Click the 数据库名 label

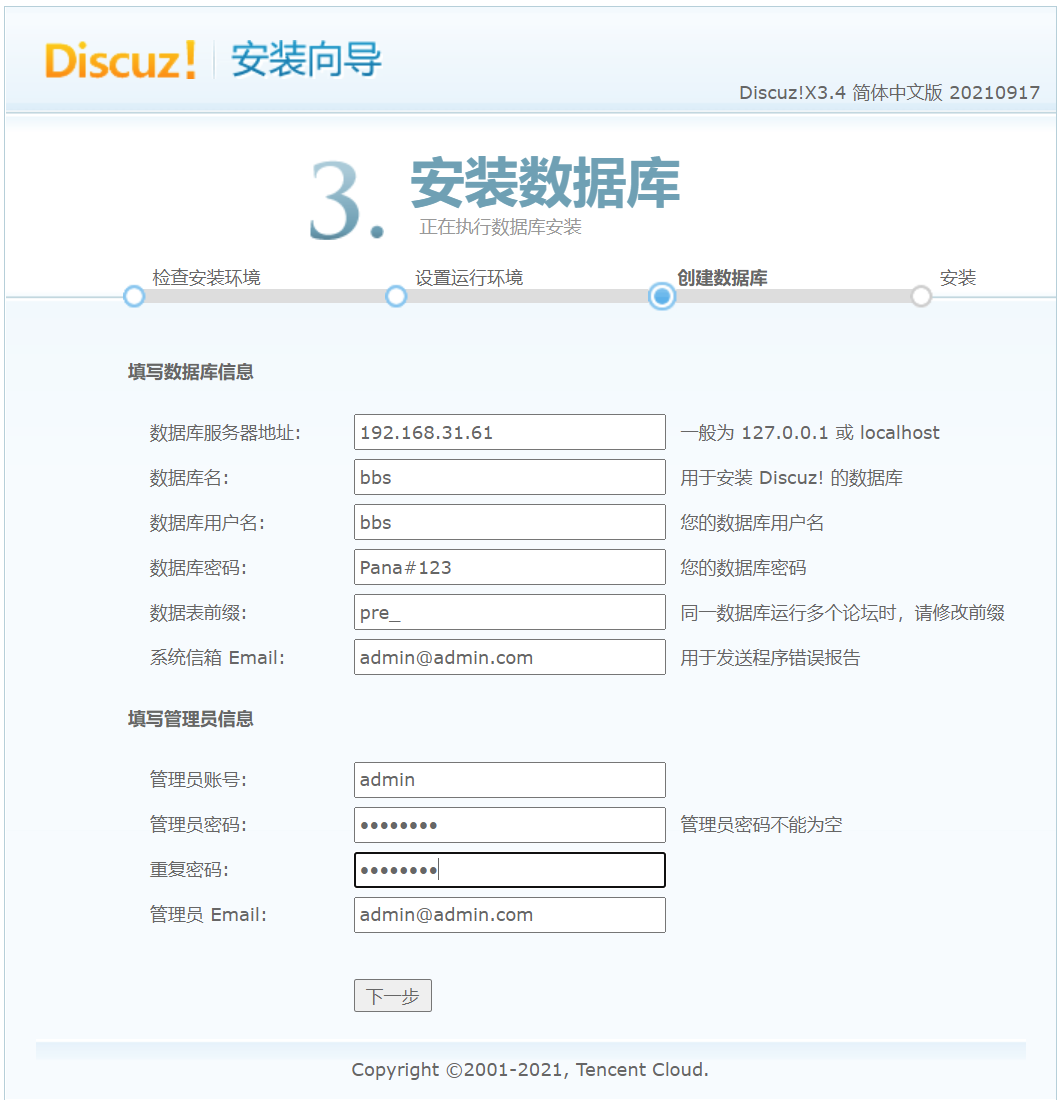point(189,478)
